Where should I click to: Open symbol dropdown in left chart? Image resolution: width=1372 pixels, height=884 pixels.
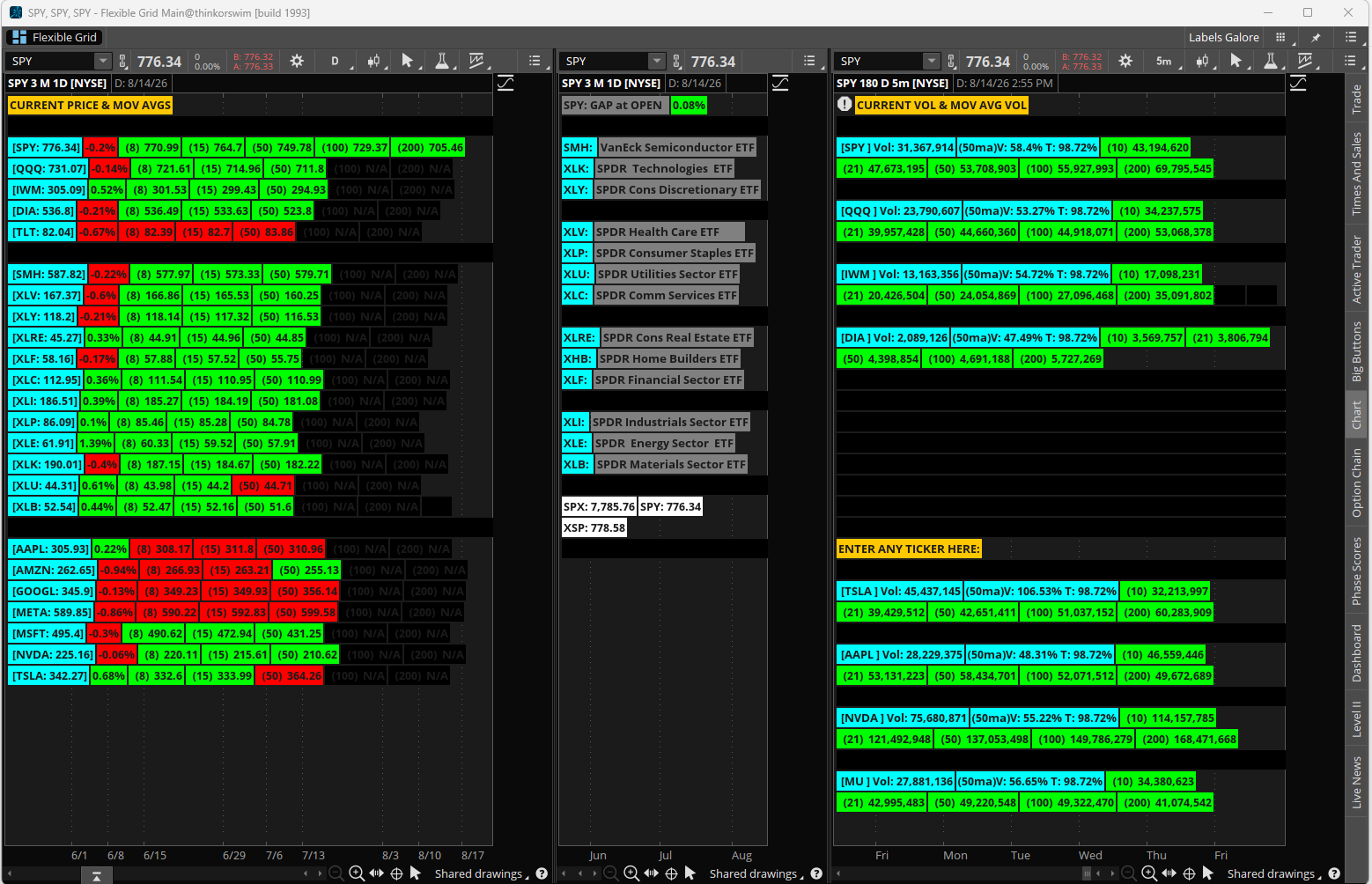pyautogui.click(x=102, y=61)
